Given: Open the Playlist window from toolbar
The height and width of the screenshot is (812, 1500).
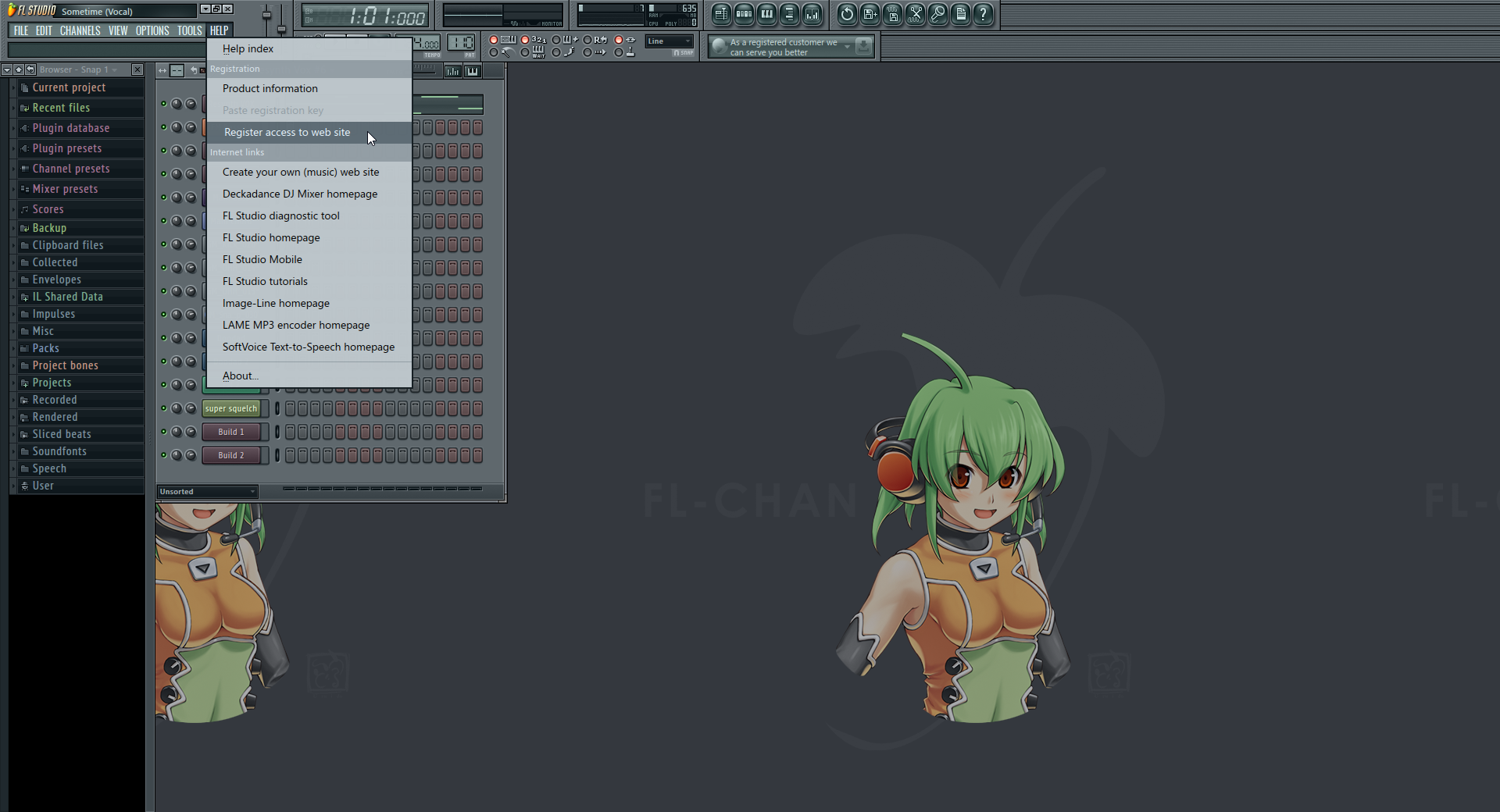Looking at the screenshot, I should pyautogui.click(x=721, y=13).
